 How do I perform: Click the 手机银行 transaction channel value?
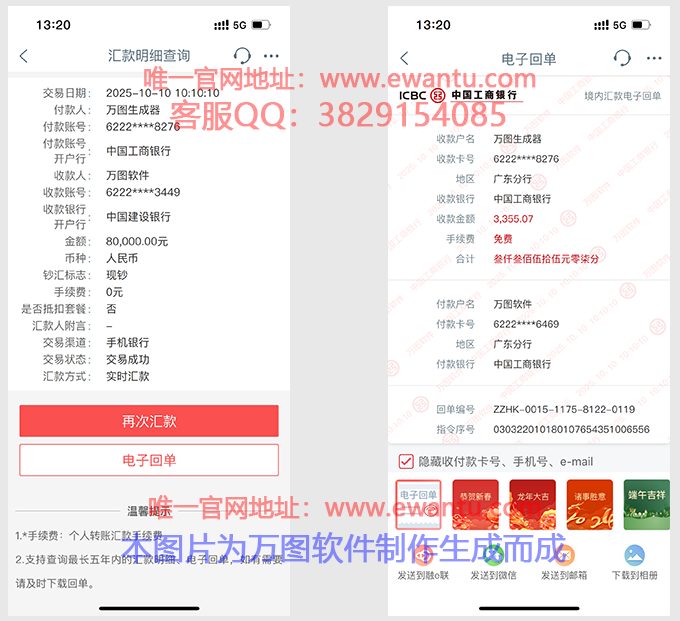(x=128, y=343)
